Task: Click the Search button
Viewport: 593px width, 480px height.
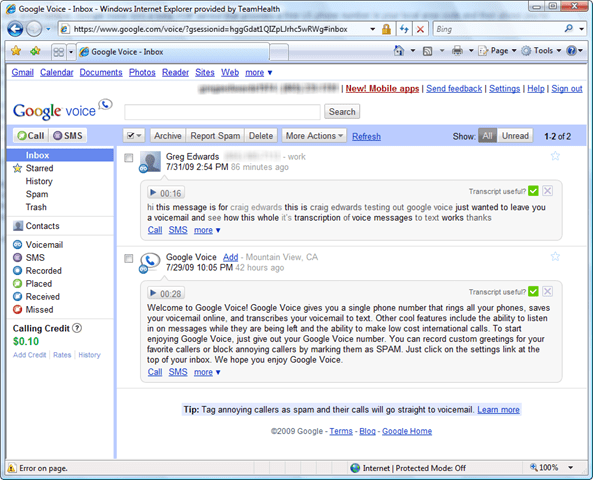Action: point(342,112)
